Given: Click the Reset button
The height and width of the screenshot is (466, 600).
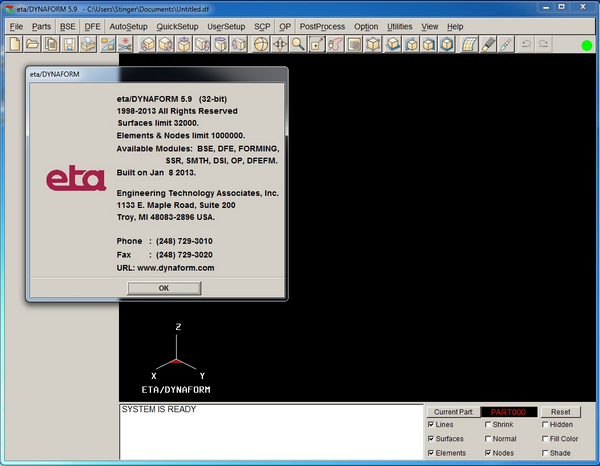Looking at the screenshot, I should click(x=561, y=412).
